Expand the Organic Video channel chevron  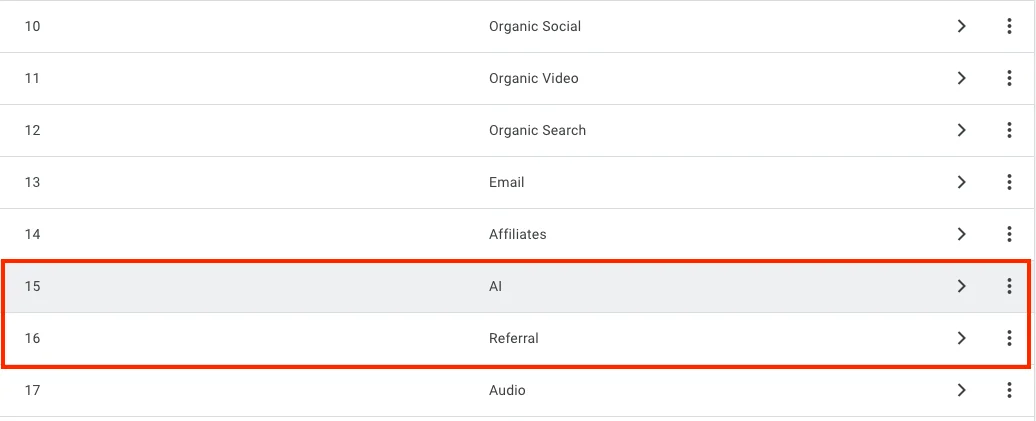click(x=961, y=78)
